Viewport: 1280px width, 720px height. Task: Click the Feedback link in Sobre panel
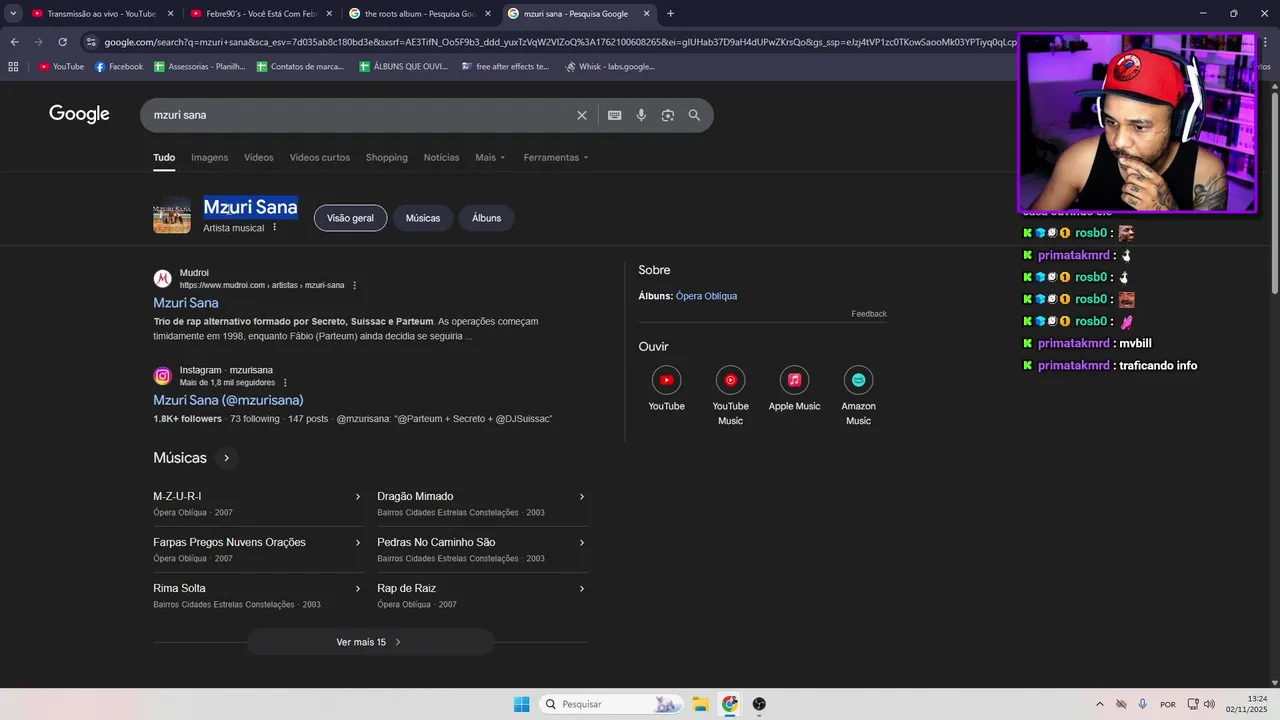point(869,314)
